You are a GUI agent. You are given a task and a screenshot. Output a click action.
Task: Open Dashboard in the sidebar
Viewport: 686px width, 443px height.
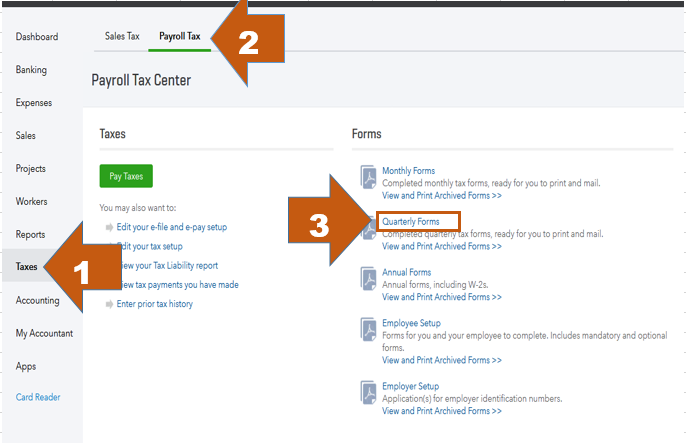coord(37,37)
